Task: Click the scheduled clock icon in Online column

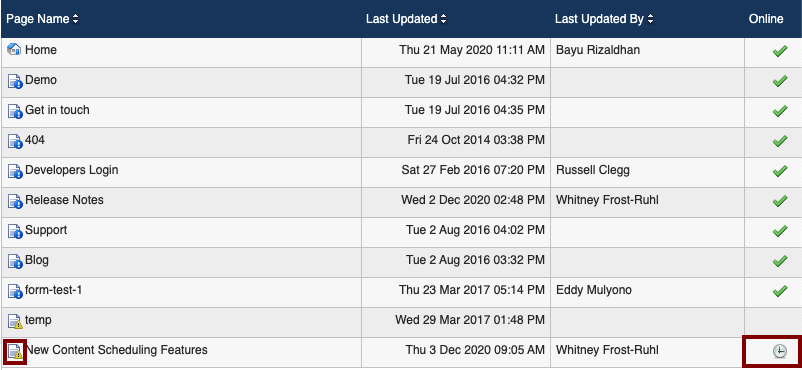Action: coord(779,351)
